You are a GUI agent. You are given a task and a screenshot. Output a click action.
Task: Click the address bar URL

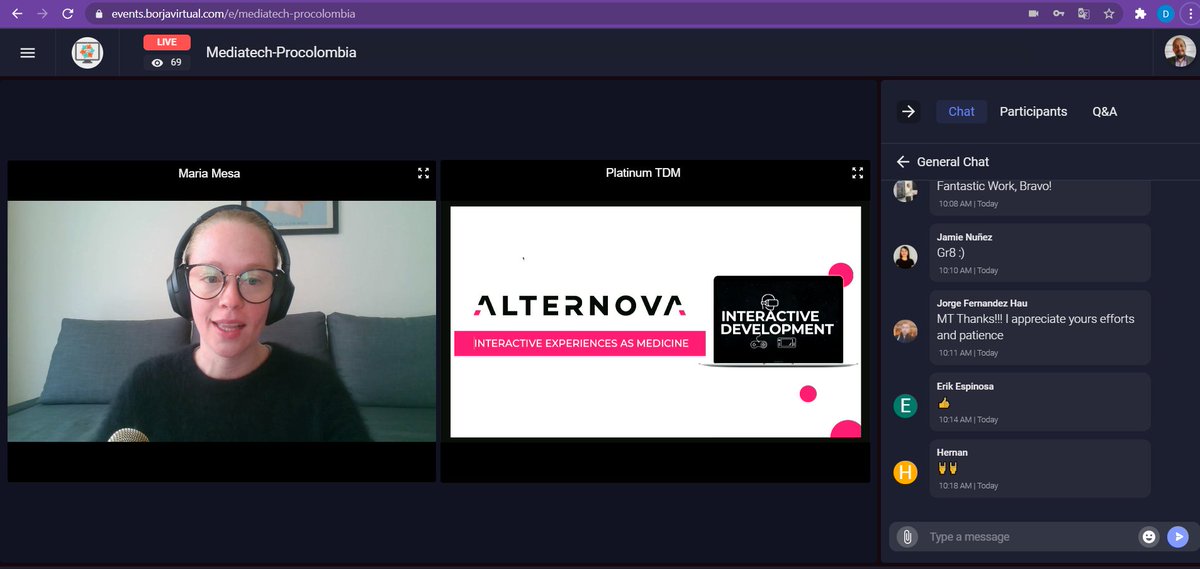coord(233,15)
